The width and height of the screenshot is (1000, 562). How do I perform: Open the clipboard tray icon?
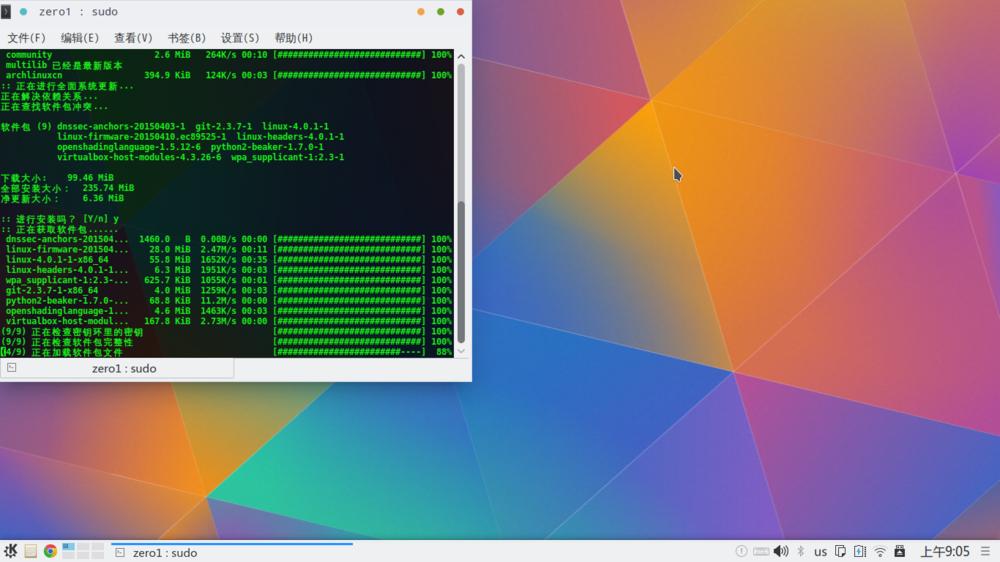841,551
